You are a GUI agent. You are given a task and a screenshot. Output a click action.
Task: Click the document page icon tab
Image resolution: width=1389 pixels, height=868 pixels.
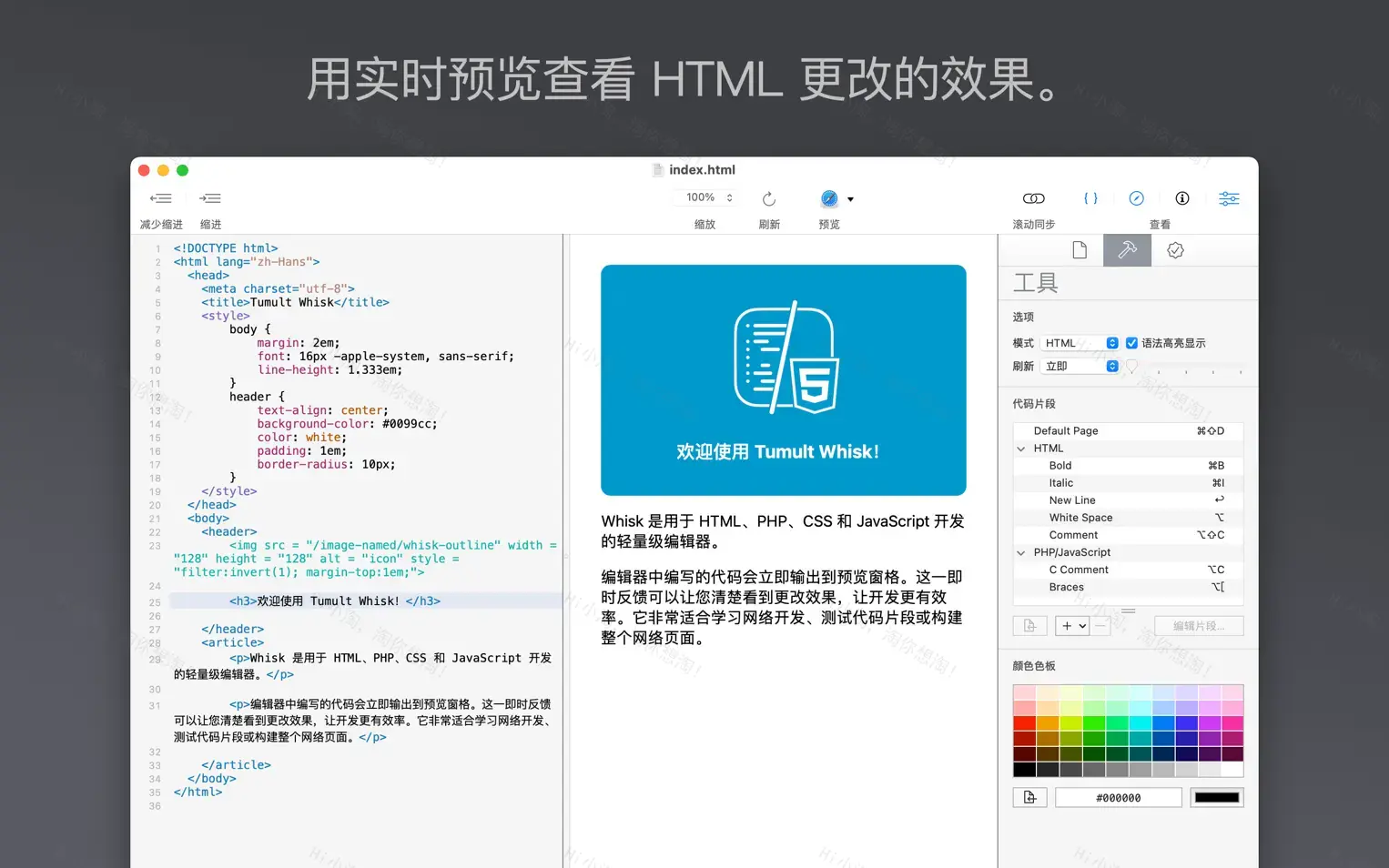1080,249
